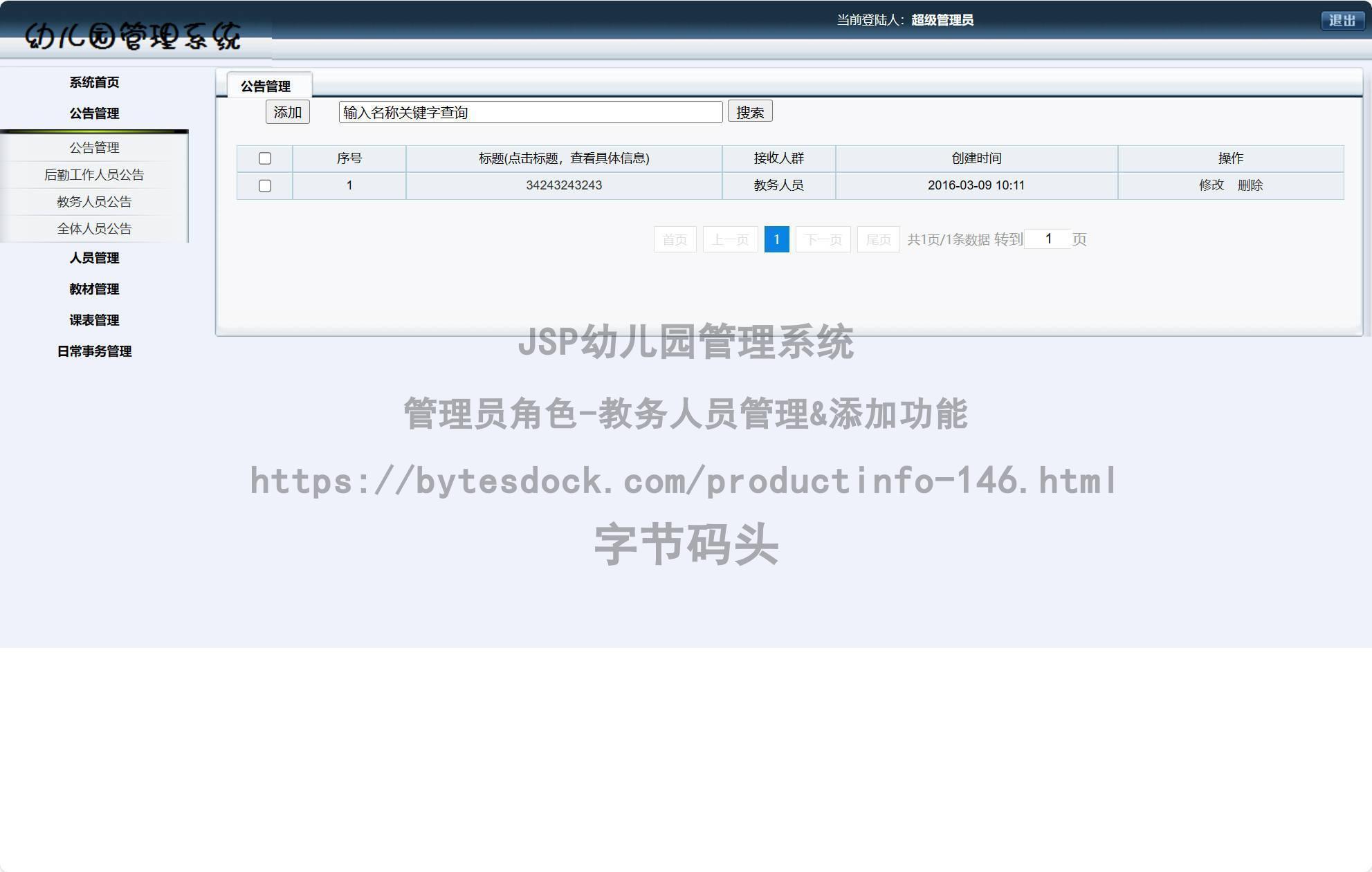Click 退出 to log out
Viewport: 1372px width, 872px height.
[1342, 20]
